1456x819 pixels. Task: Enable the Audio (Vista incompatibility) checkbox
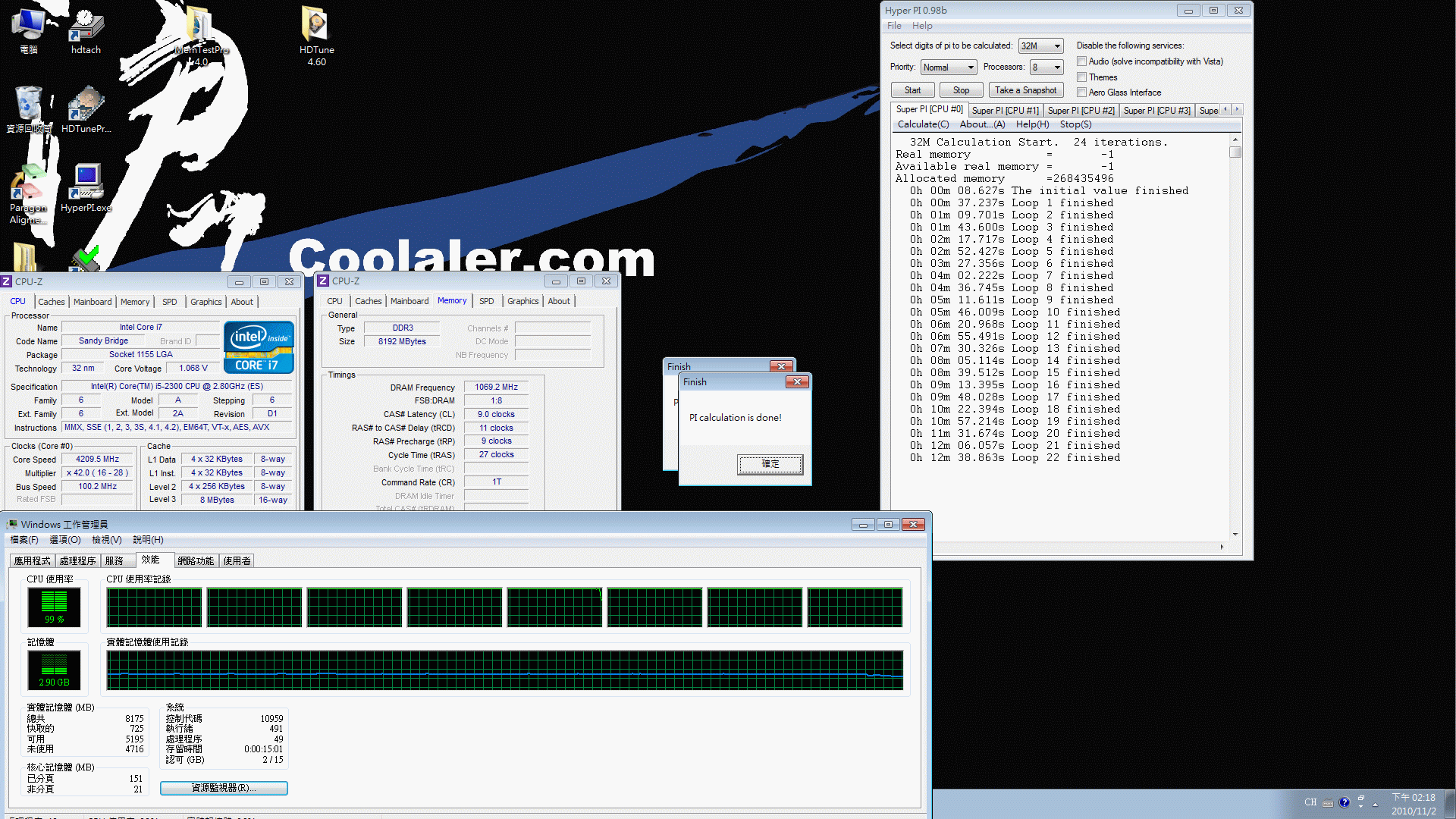click(x=1082, y=61)
